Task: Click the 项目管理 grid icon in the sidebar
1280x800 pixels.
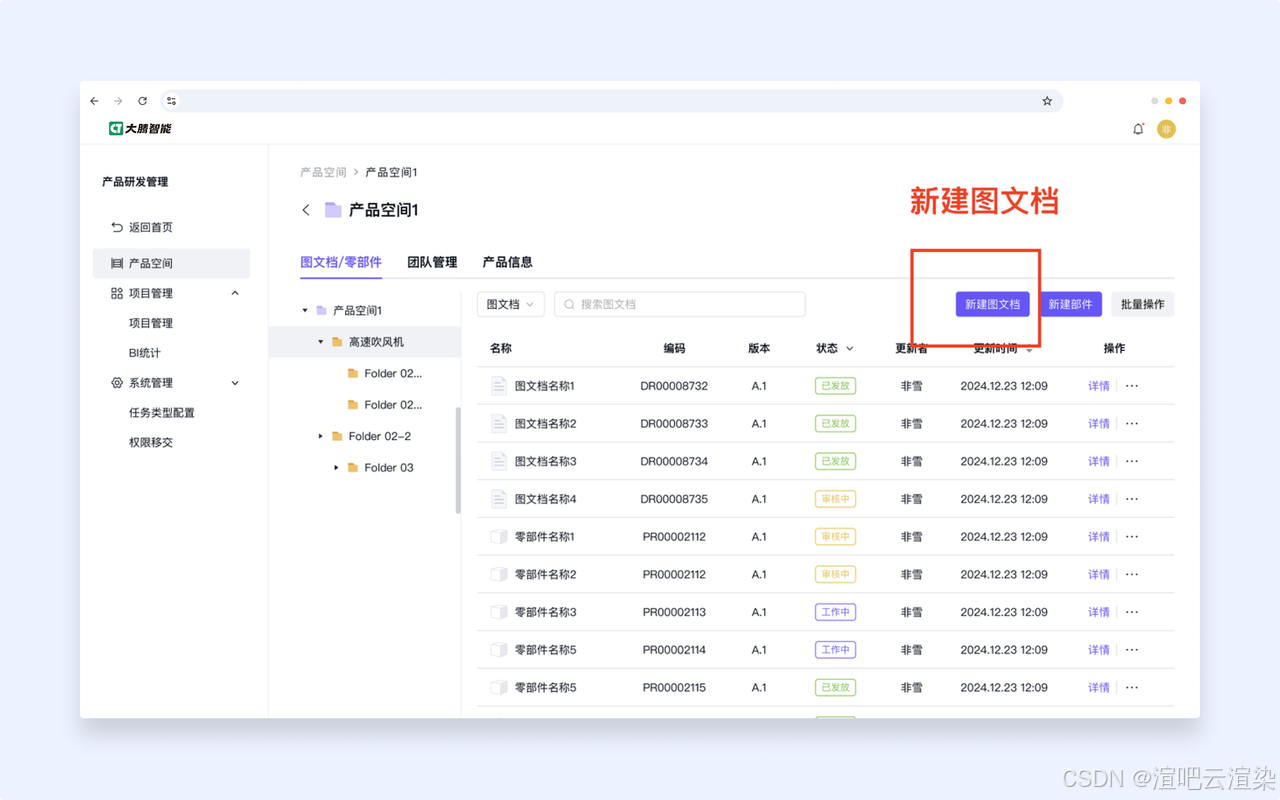Action: point(117,293)
